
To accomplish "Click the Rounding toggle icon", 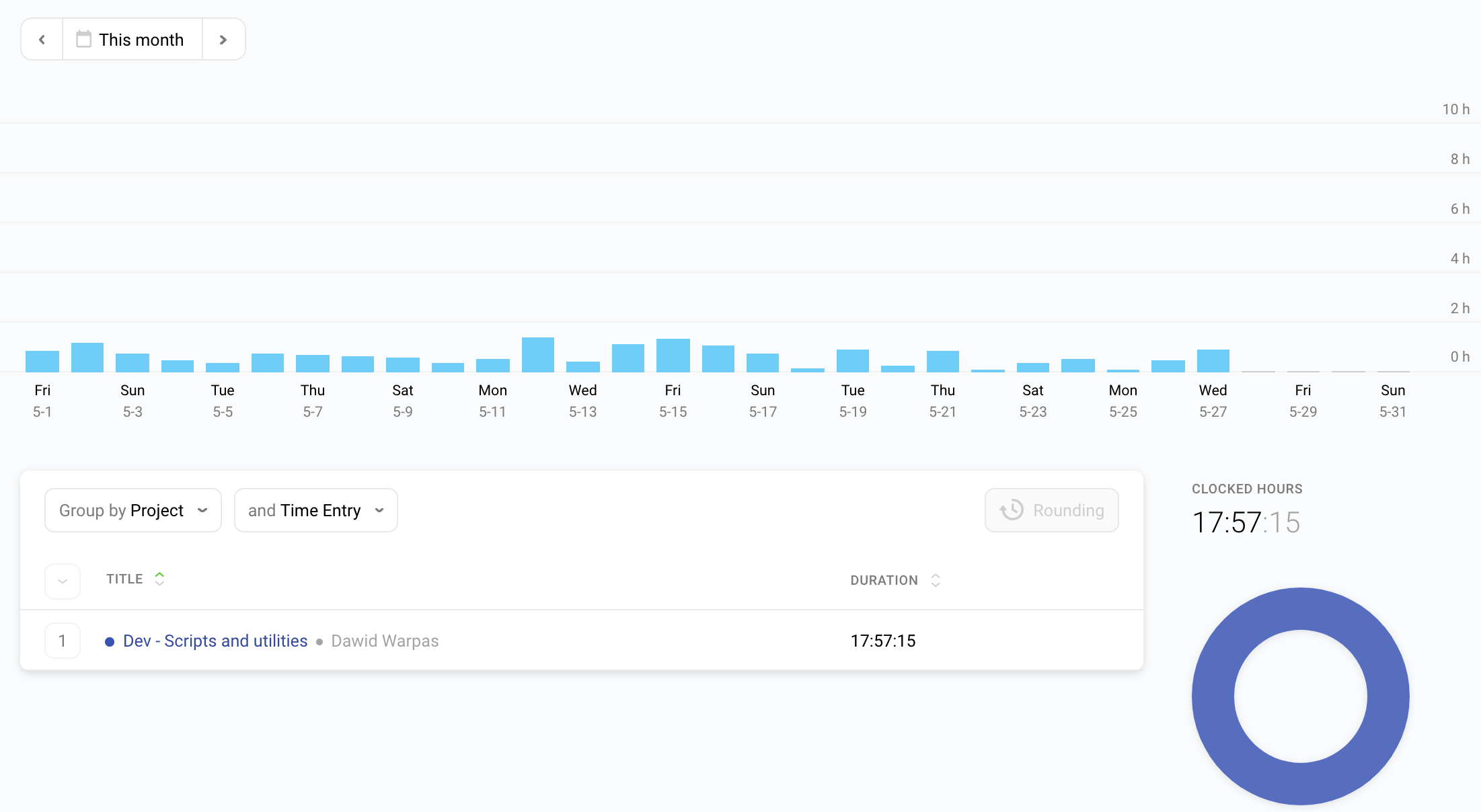I will pos(1013,510).
